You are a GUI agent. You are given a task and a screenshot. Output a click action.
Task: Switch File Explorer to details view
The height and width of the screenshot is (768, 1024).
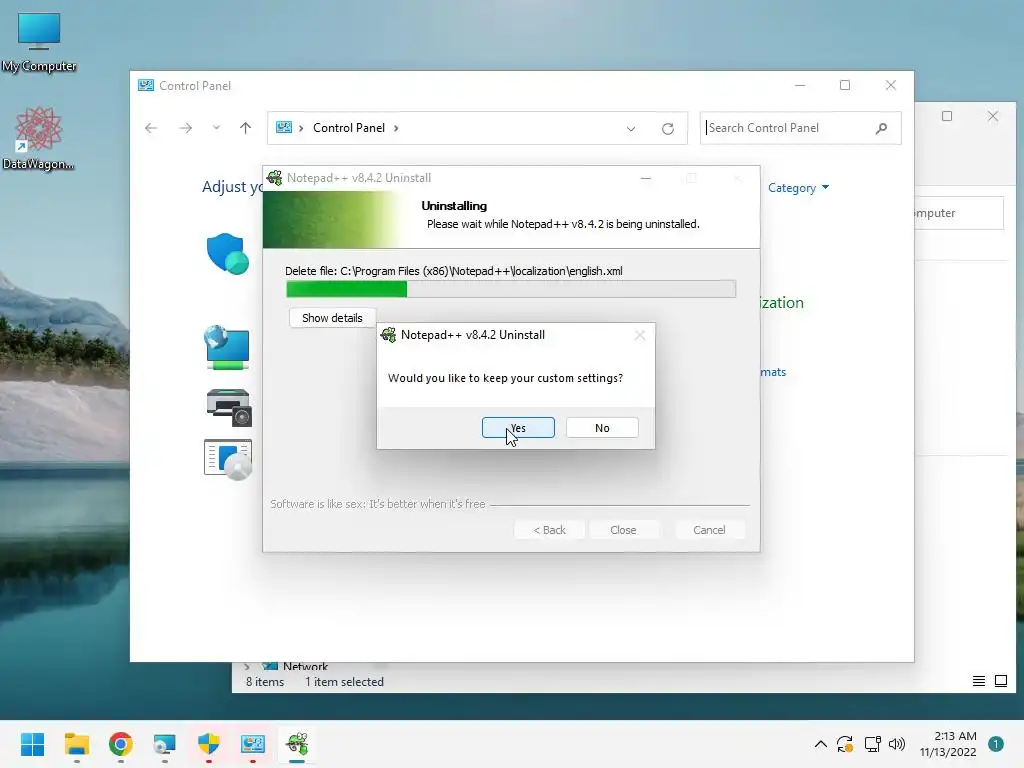[978, 682]
